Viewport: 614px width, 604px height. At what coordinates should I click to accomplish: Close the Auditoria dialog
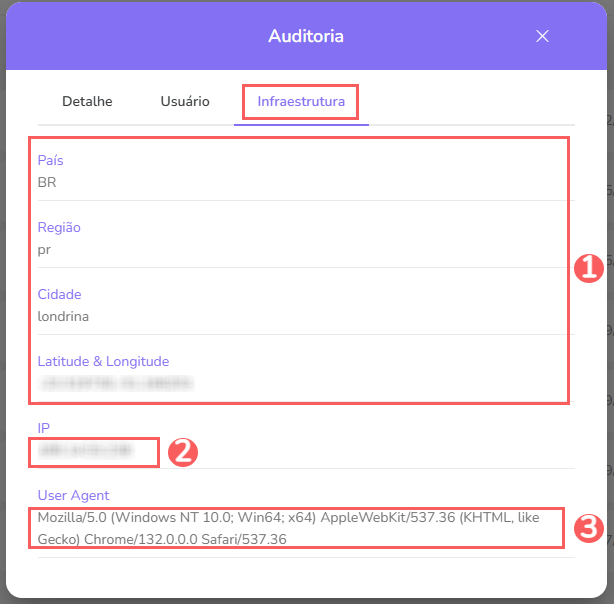pyautogui.click(x=542, y=36)
